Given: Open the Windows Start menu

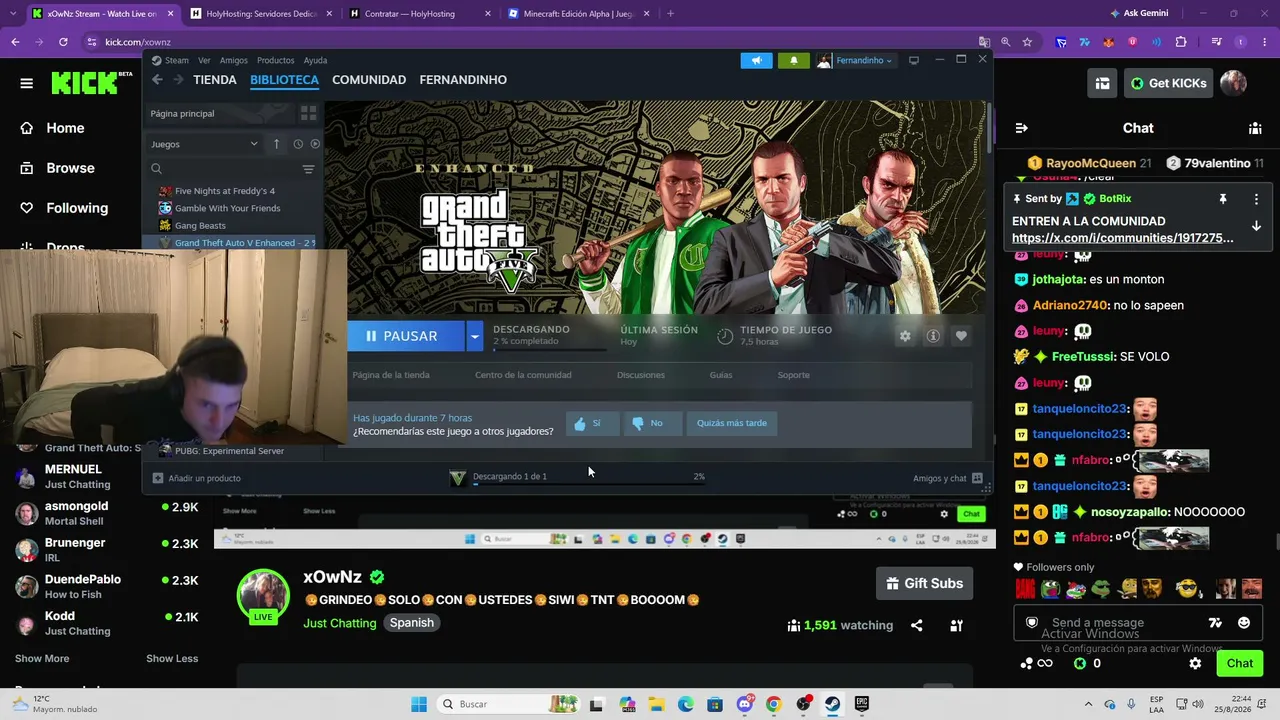Looking at the screenshot, I should [x=418, y=704].
